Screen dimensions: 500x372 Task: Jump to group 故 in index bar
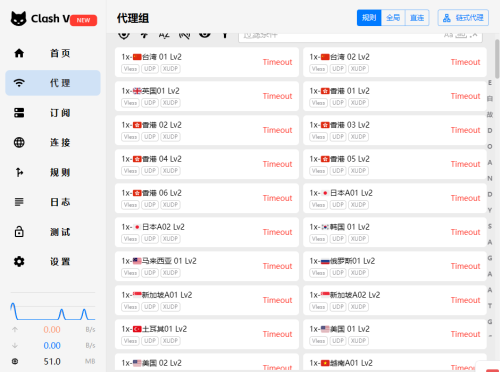(x=490, y=115)
